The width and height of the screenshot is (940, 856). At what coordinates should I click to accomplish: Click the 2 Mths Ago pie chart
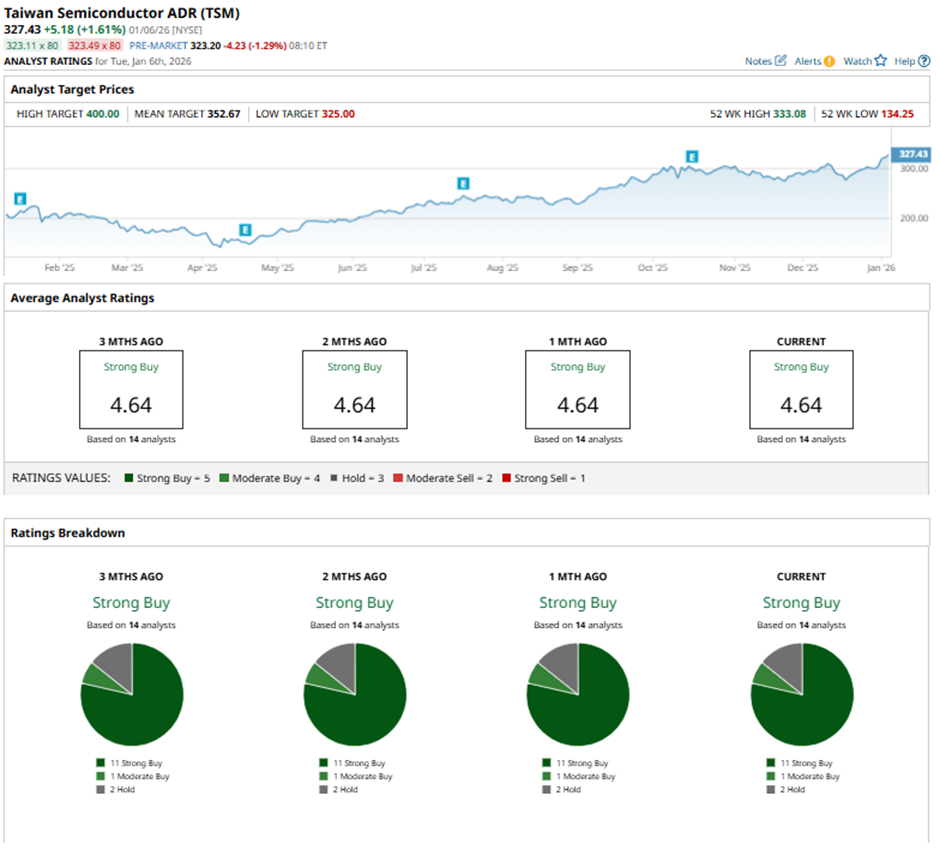coord(355,694)
